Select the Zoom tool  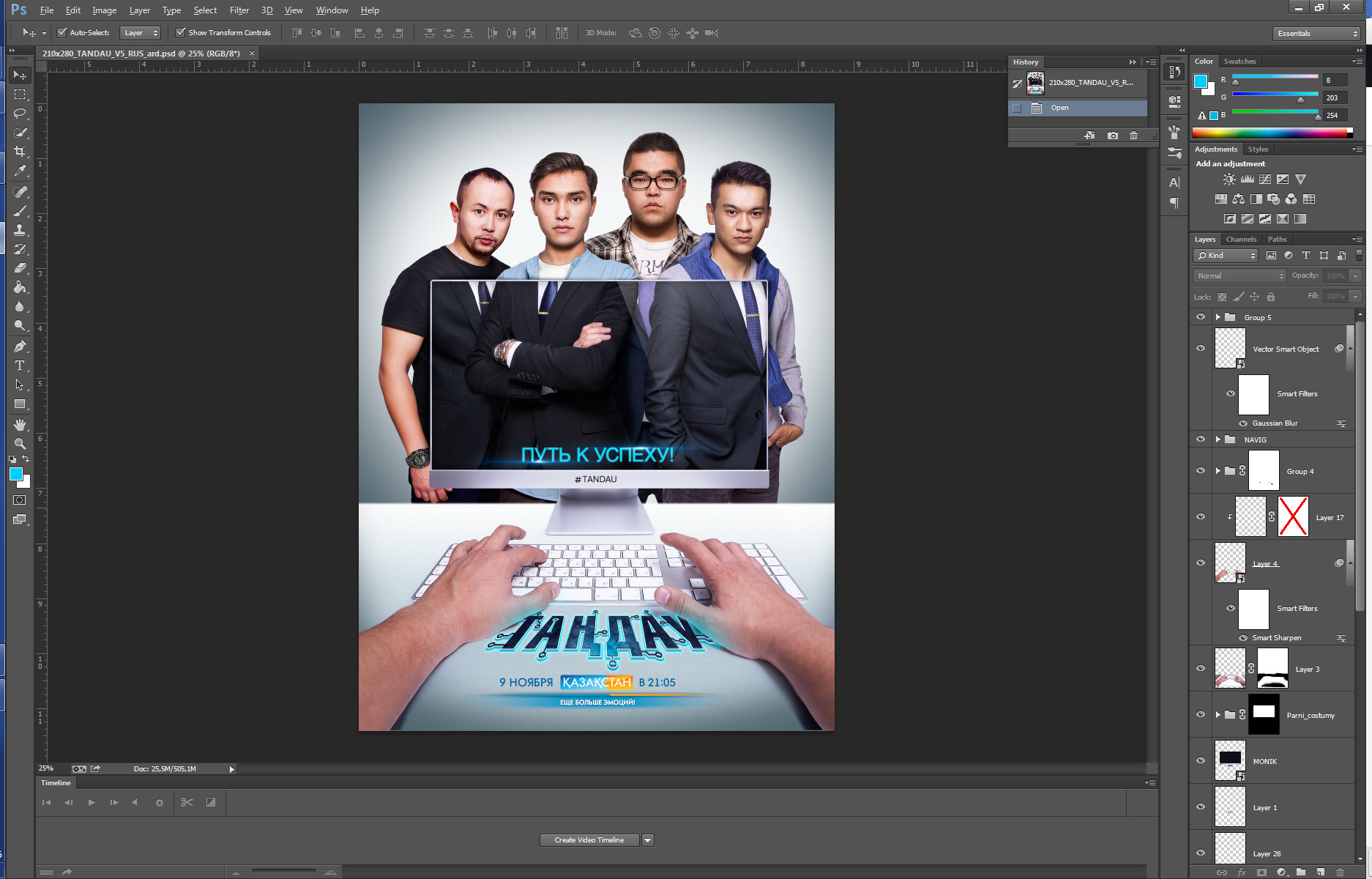click(20, 444)
